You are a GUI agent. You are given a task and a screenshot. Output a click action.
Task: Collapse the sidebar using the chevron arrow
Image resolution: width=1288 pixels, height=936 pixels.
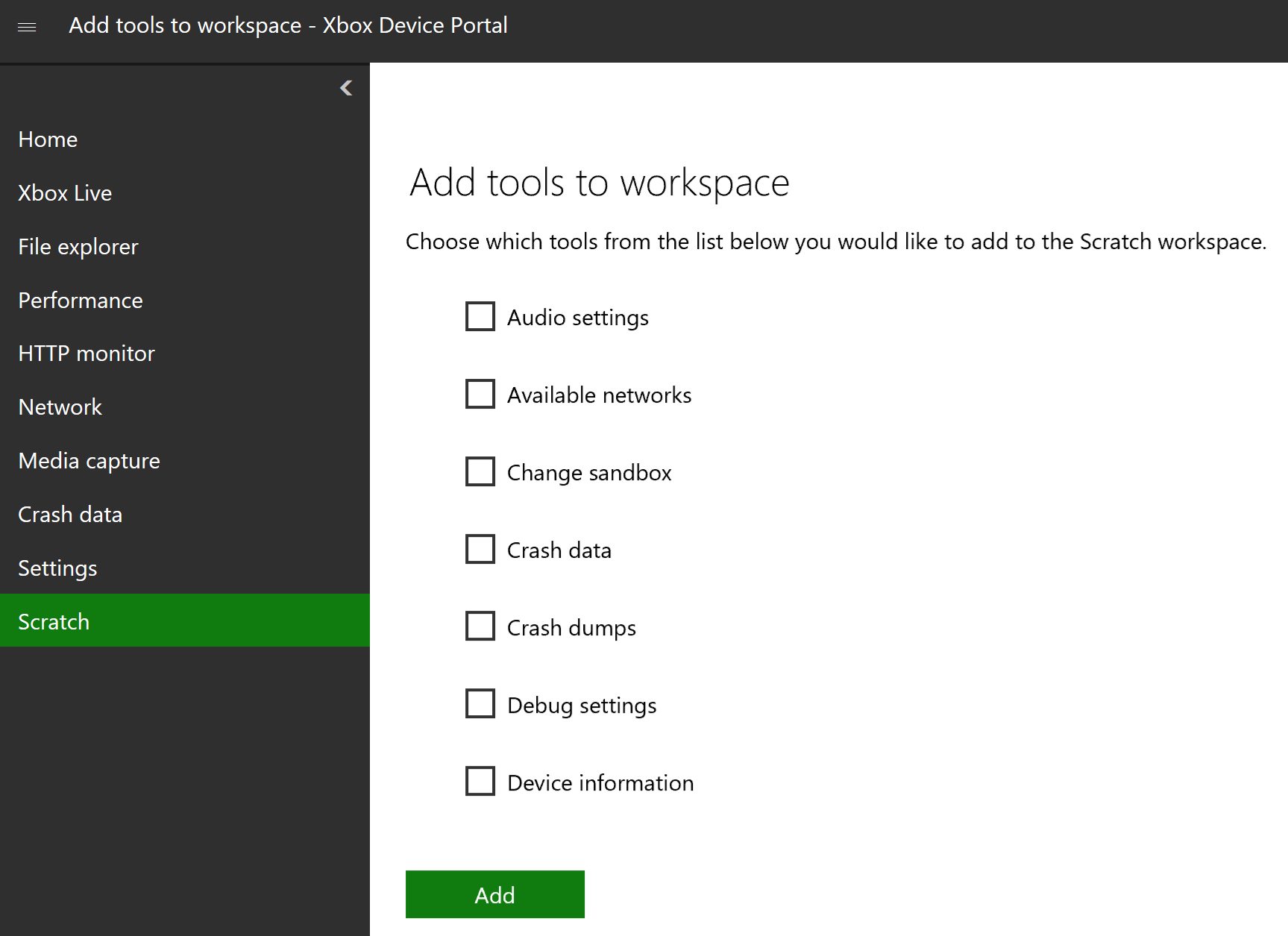(345, 87)
